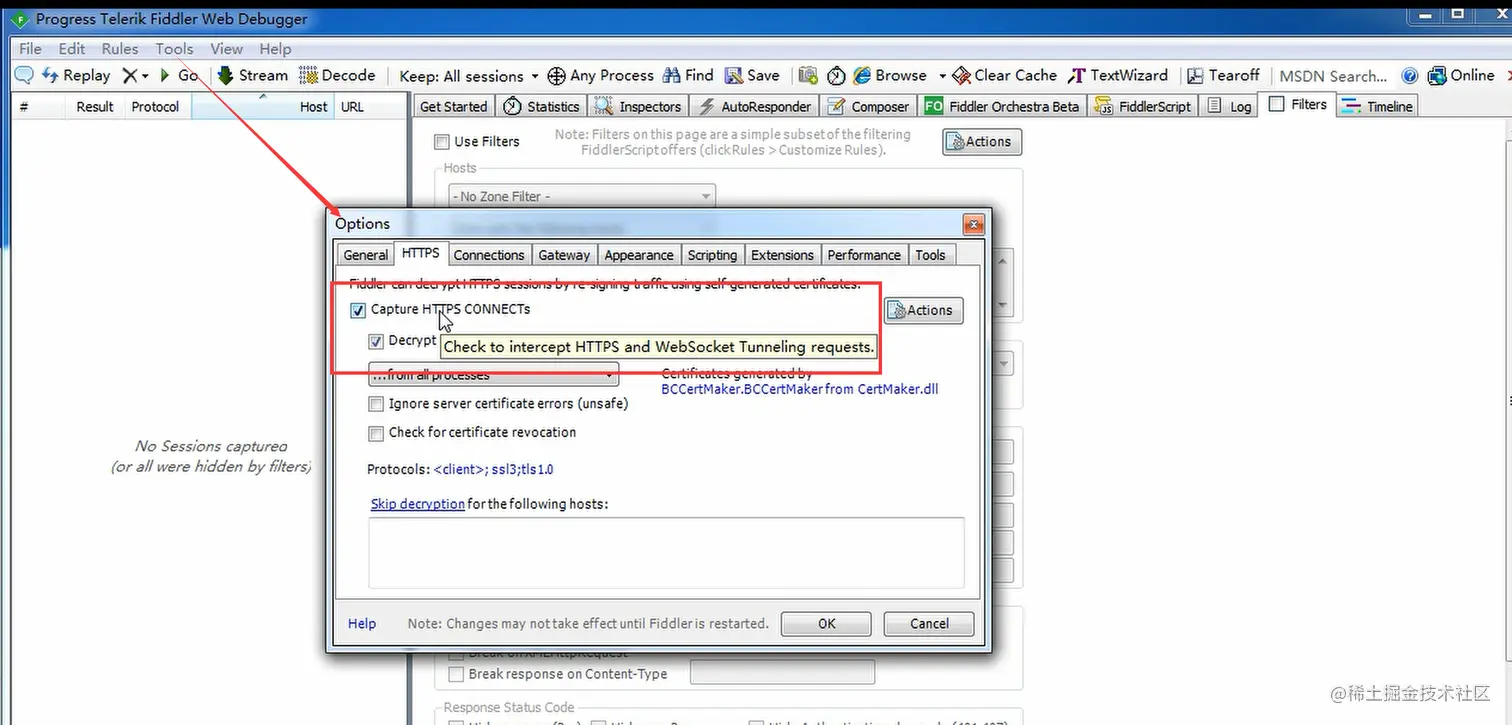Click the Online status icon
Viewport: 1512px width, 725px height.
click(1437, 76)
